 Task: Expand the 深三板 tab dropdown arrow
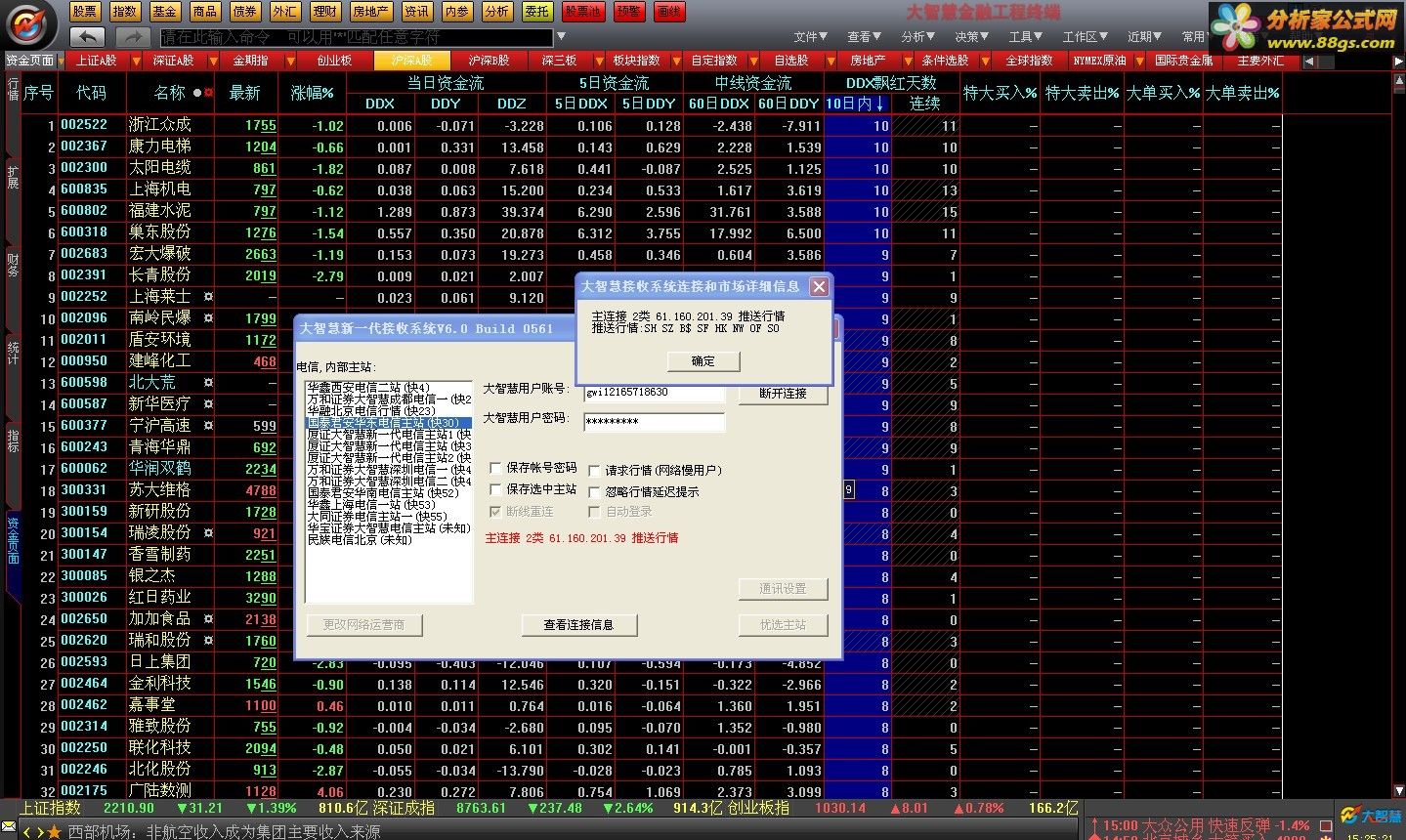597,61
